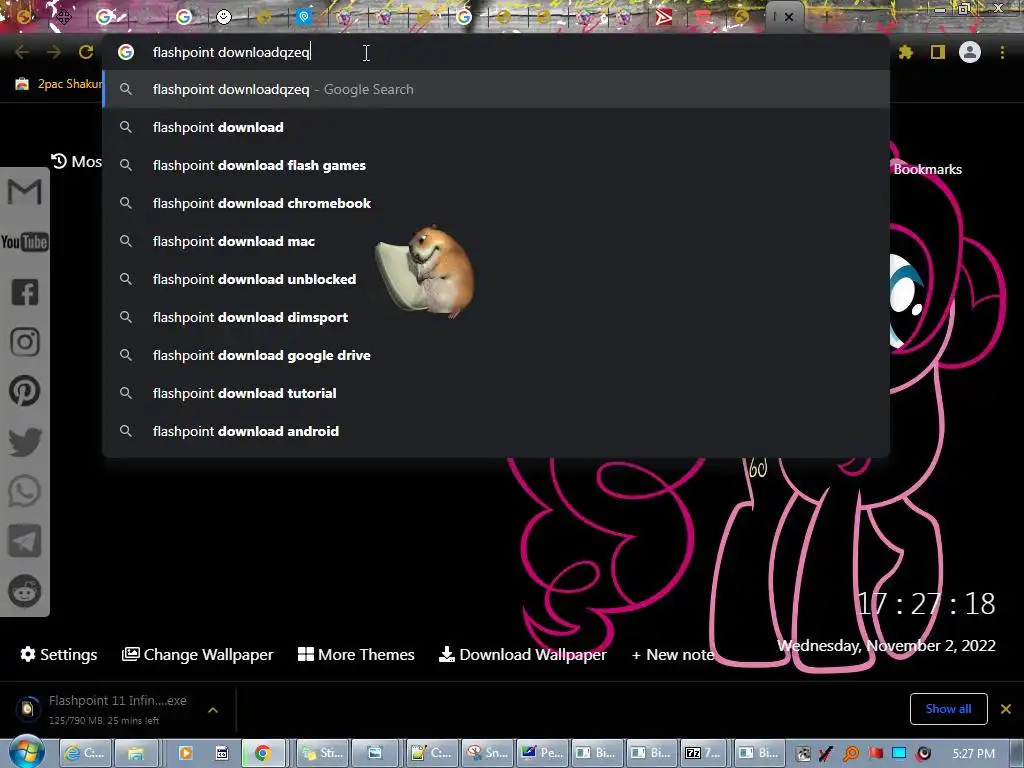1024x768 pixels.
Task: Choose the 'flashpoint download' suggestion
Action: pos(496,127)
